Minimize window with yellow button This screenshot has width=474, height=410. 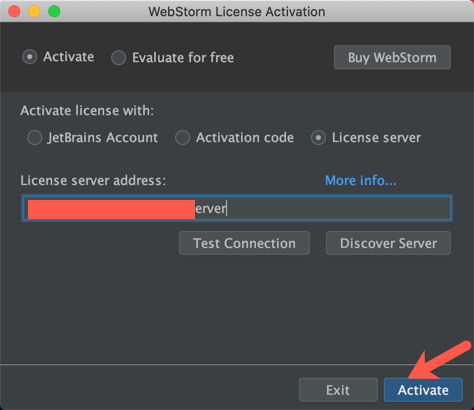34,11
